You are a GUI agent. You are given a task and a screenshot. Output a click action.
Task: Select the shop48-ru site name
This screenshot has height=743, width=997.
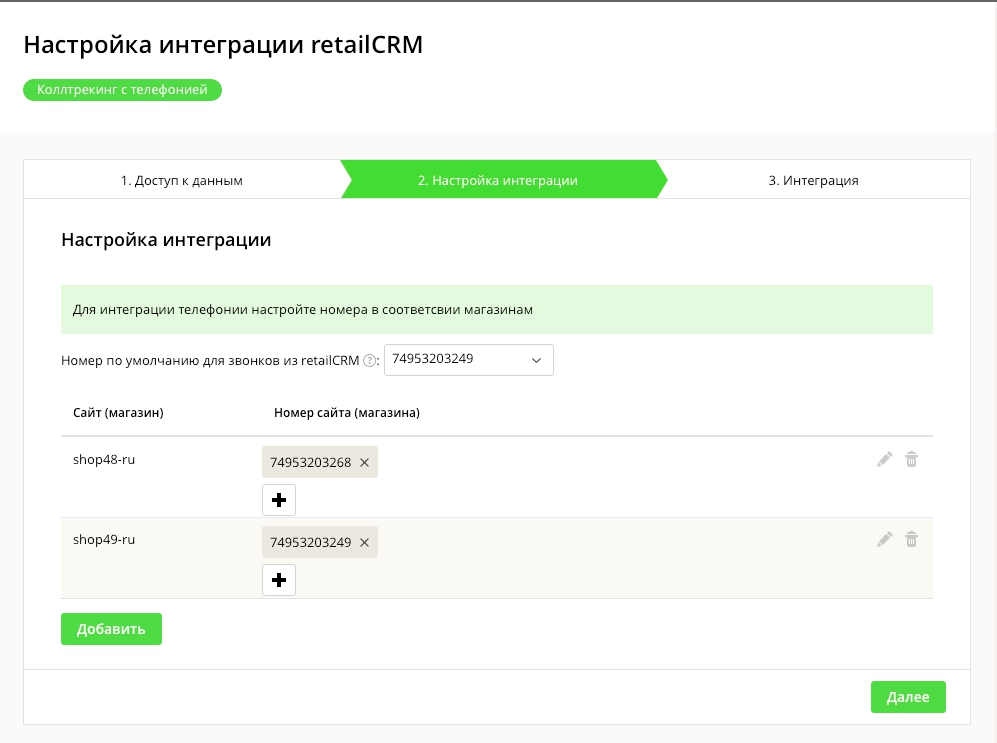tap(104, 460)
